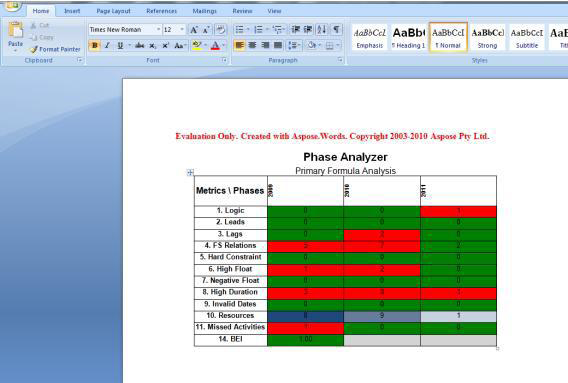Screen dimensions: 568x383
Task: Apply the Normal style
Action: (x=448, y=37)
